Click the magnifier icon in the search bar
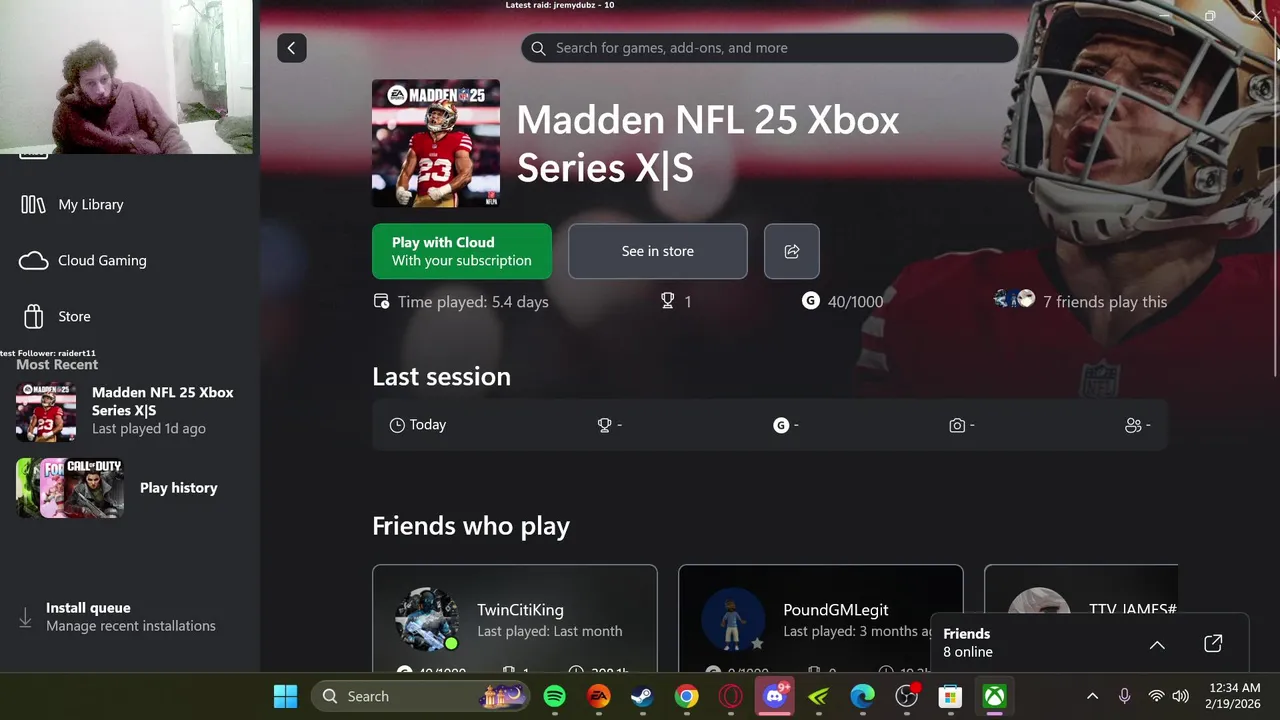1280x720 pixels. point(538,48)
